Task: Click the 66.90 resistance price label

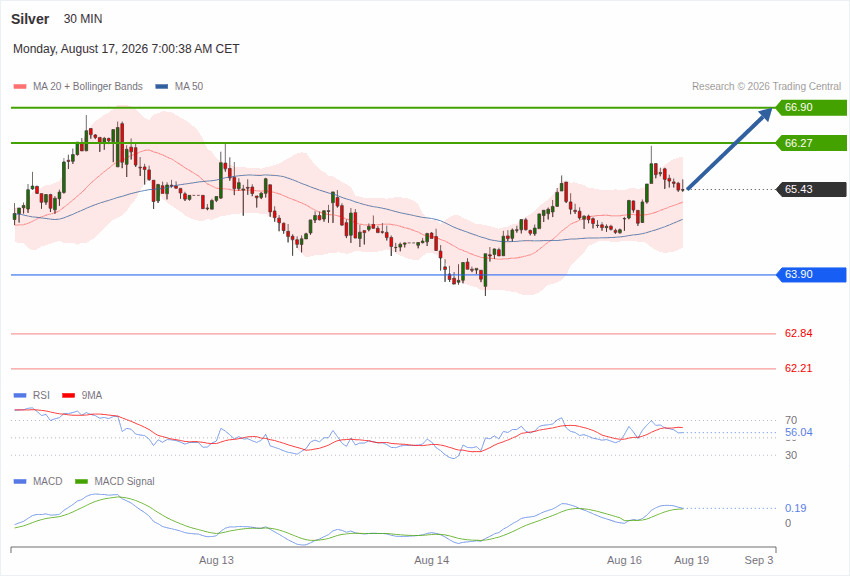Action: [812, 107]
